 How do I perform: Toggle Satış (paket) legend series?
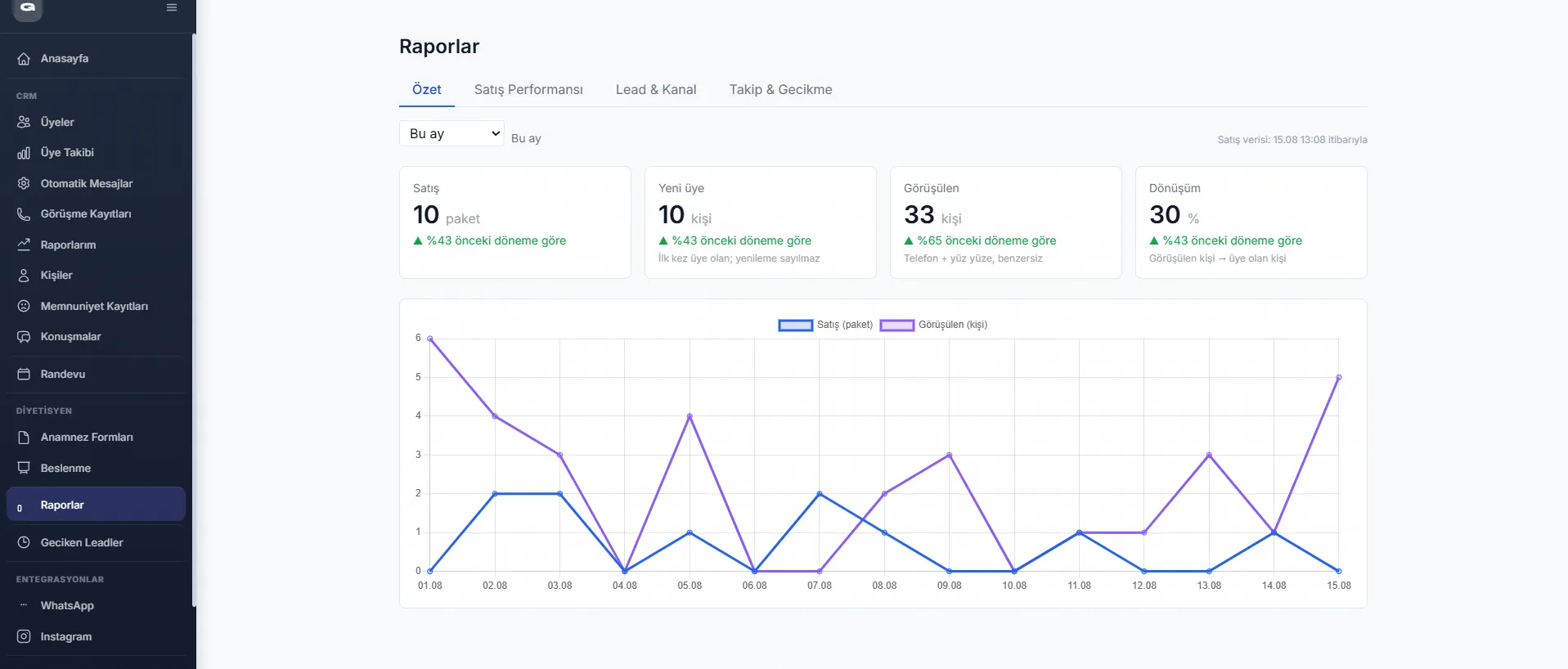click(825, 325)
